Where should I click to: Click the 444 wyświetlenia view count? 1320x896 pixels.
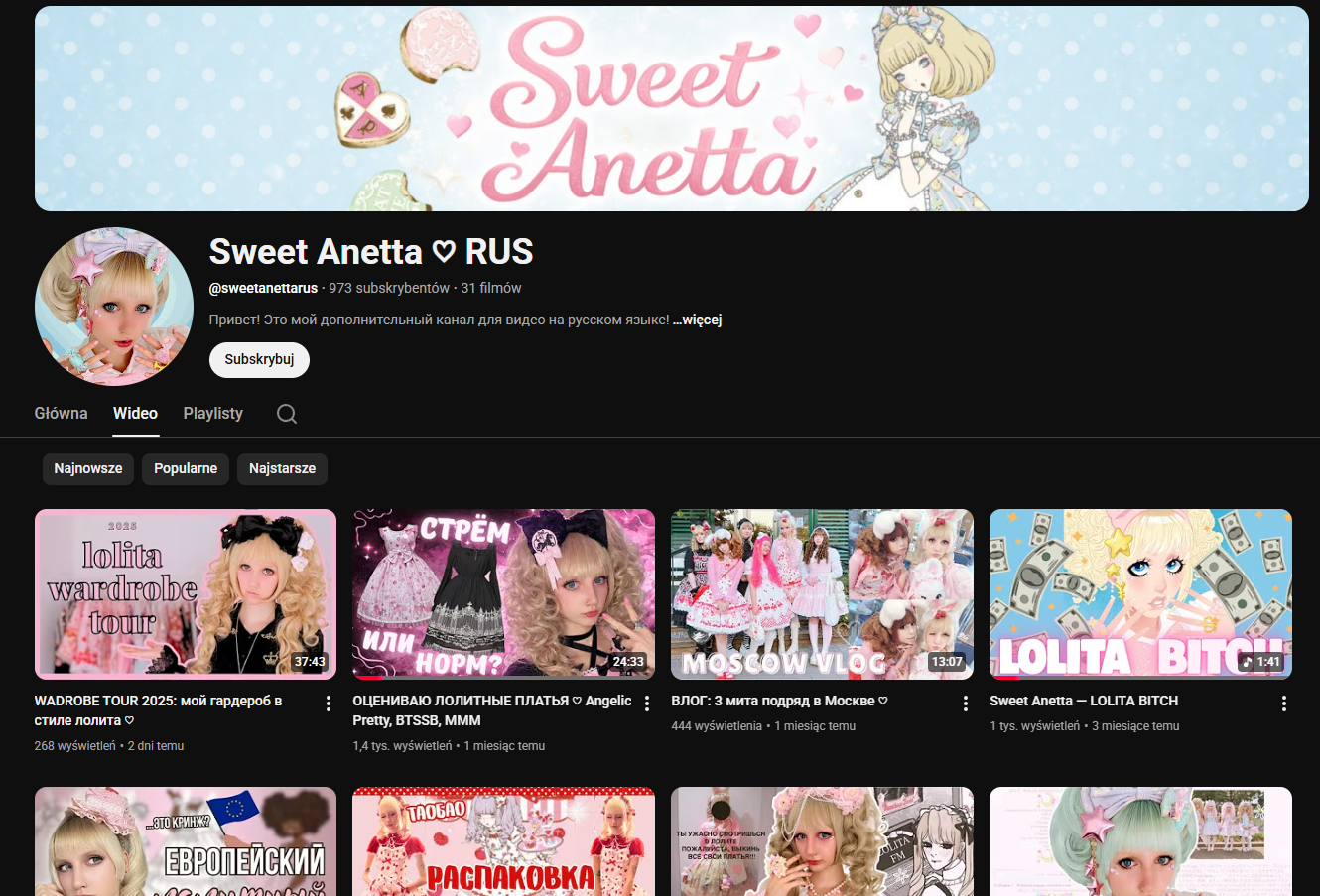717,726
